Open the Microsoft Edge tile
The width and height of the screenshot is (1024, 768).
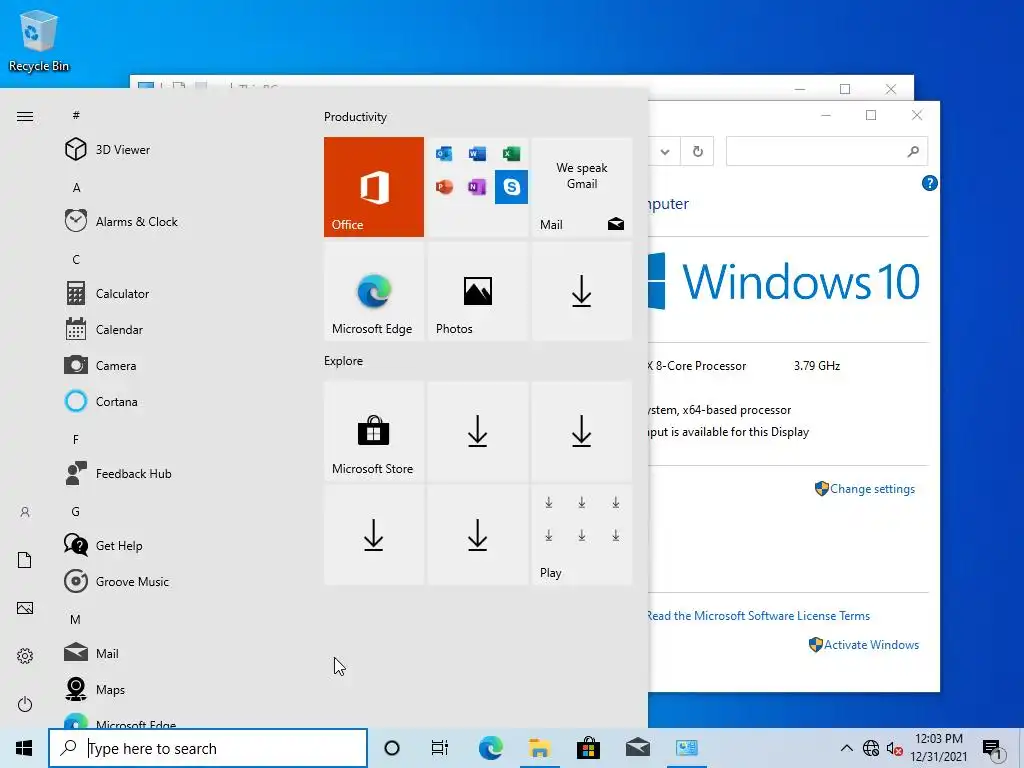(x=374, y=291)
